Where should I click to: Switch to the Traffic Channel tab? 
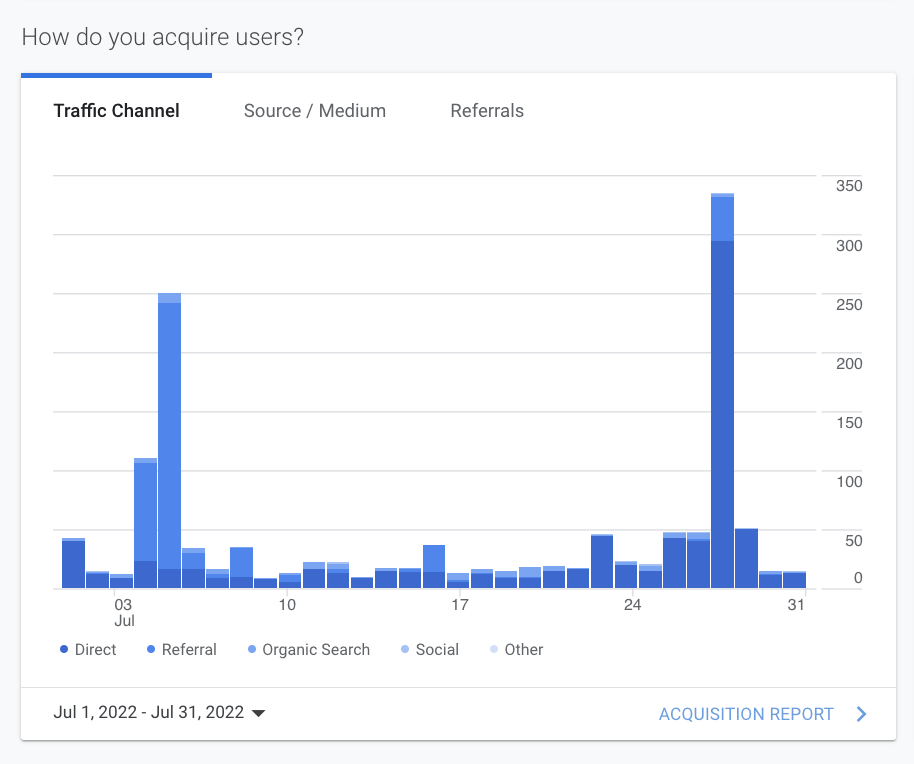click(116, 111)
